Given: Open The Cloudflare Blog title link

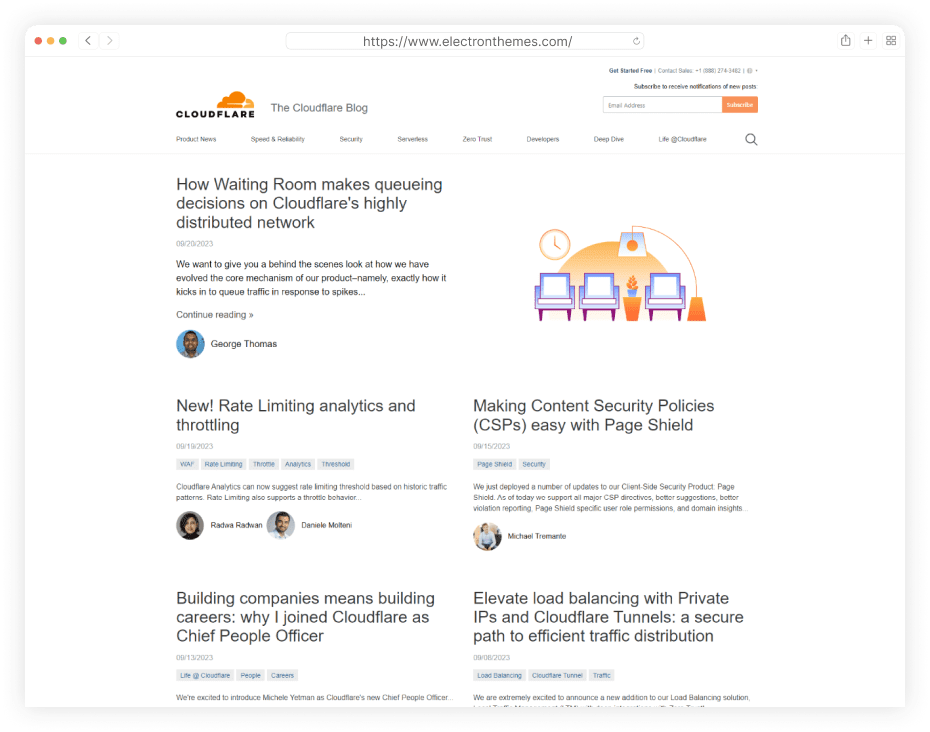Looking at the screenshot, I should click(x=319, y=108).
